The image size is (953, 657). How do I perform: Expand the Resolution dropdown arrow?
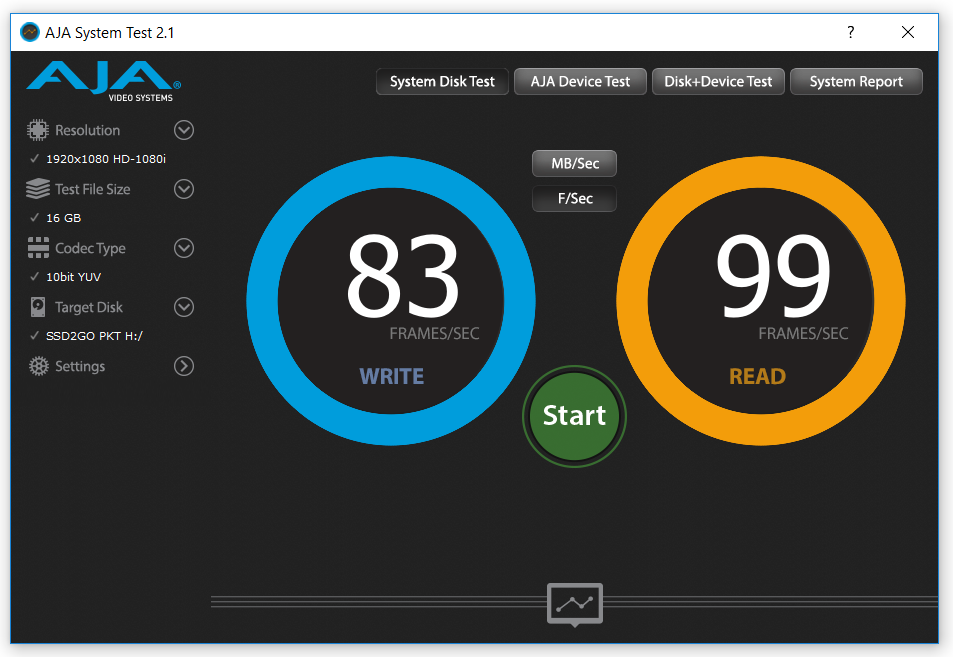coord(184,130)
